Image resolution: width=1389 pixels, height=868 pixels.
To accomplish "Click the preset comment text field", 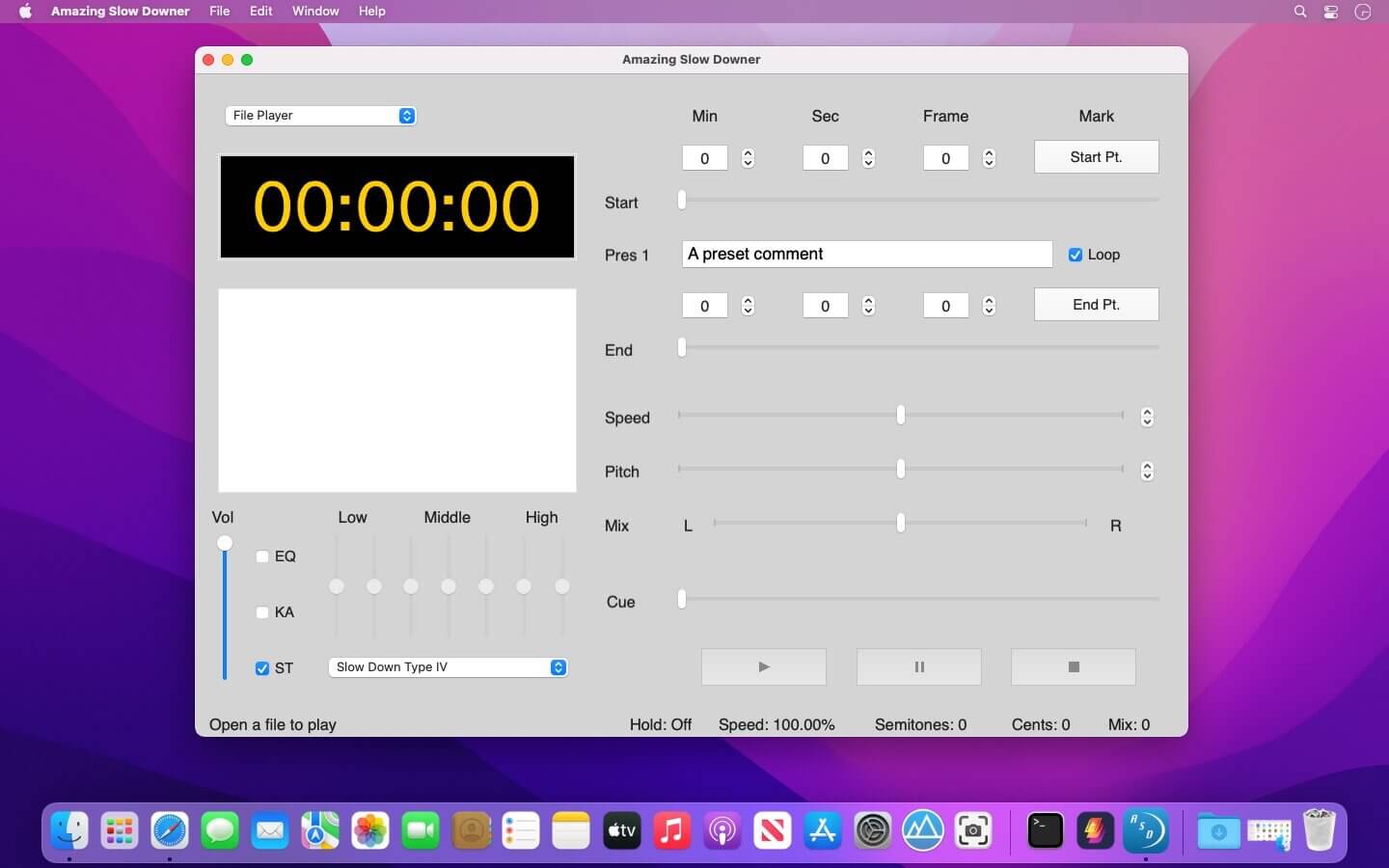I will [866, 254].
